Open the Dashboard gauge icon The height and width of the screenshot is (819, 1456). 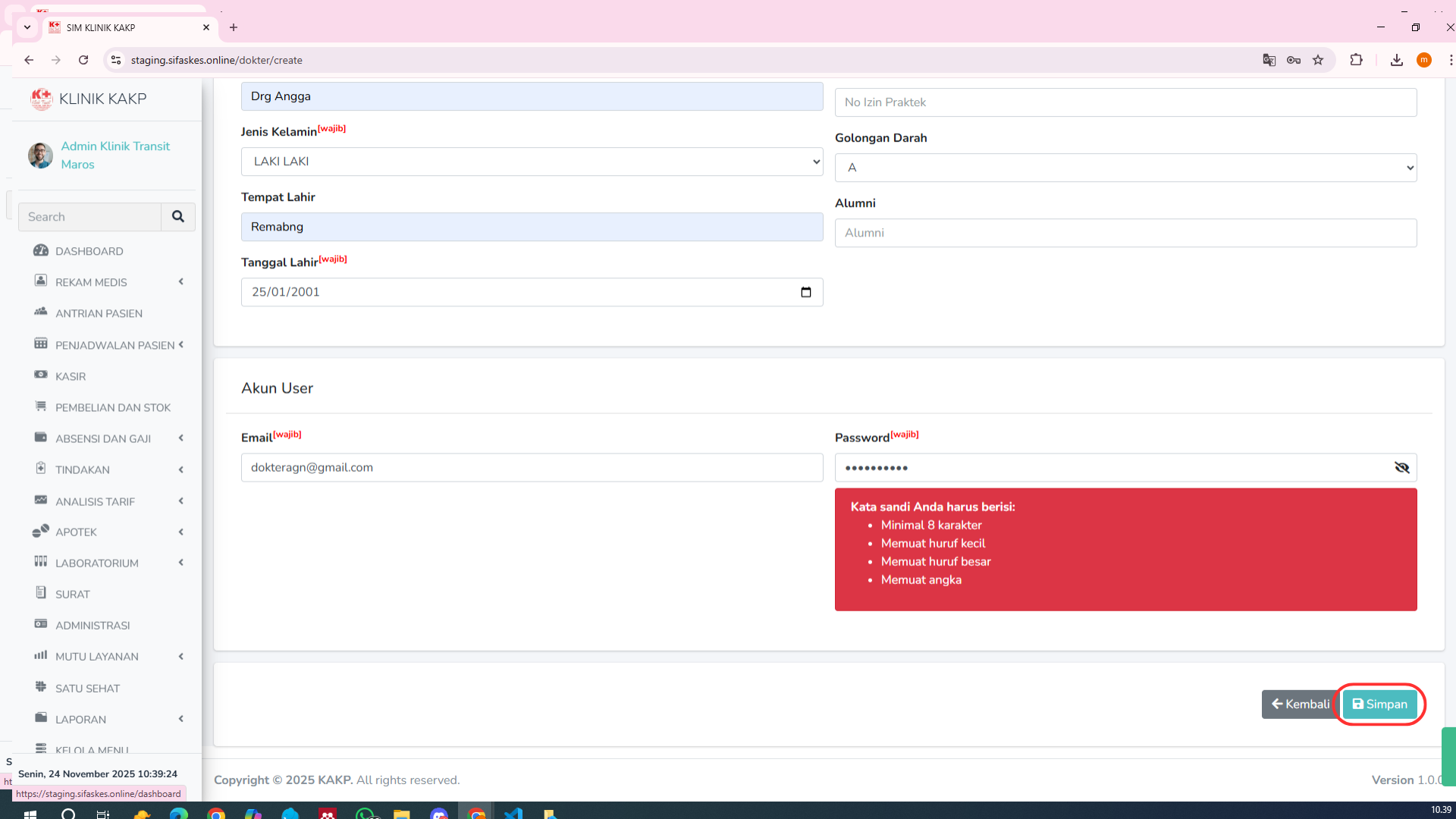point(41,250)
